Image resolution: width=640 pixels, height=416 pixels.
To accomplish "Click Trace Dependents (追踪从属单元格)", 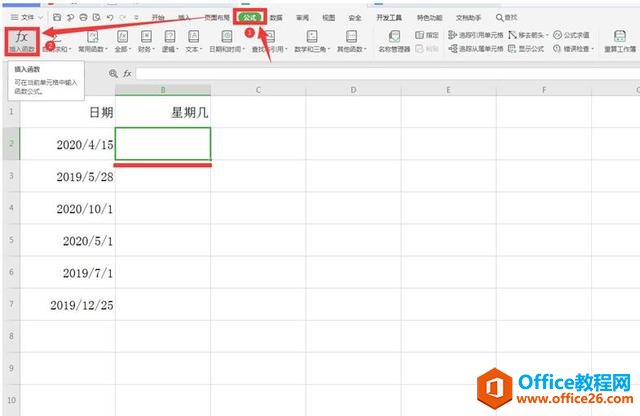I will click(x=476, y=49).
